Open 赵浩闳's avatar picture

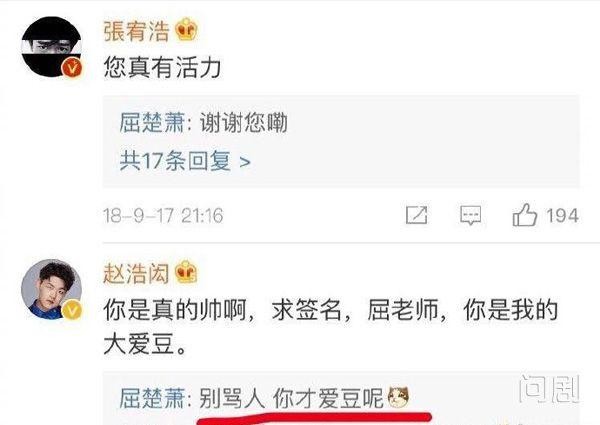pos(51,289)
